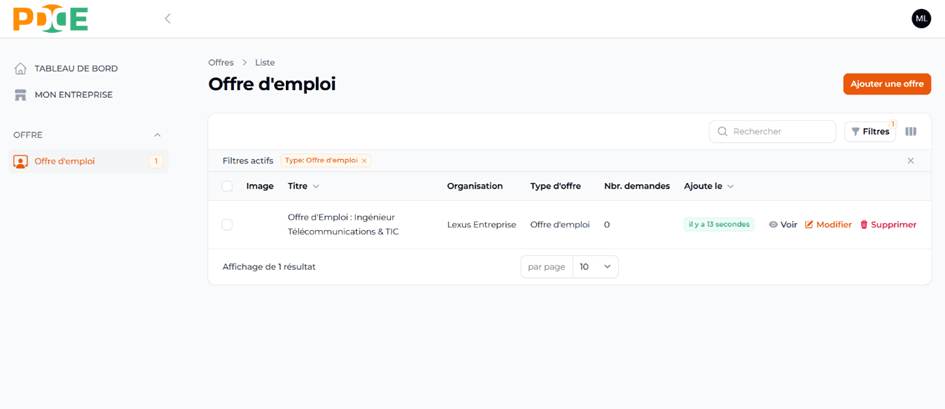
Task: Sort by Titre column
Action: pos(304,186)
